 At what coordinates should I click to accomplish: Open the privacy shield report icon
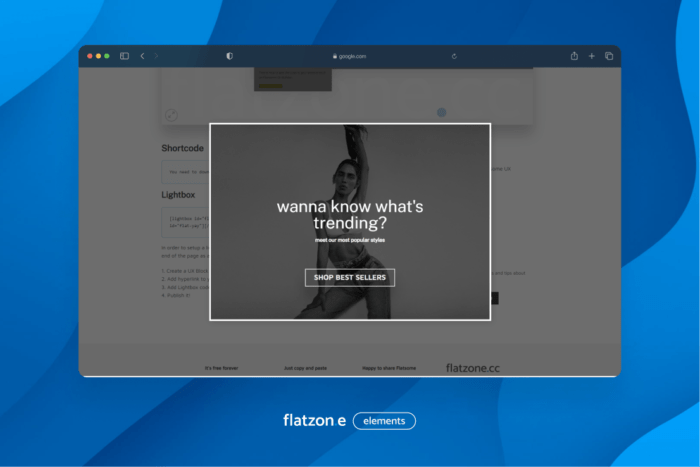point(229,56)
